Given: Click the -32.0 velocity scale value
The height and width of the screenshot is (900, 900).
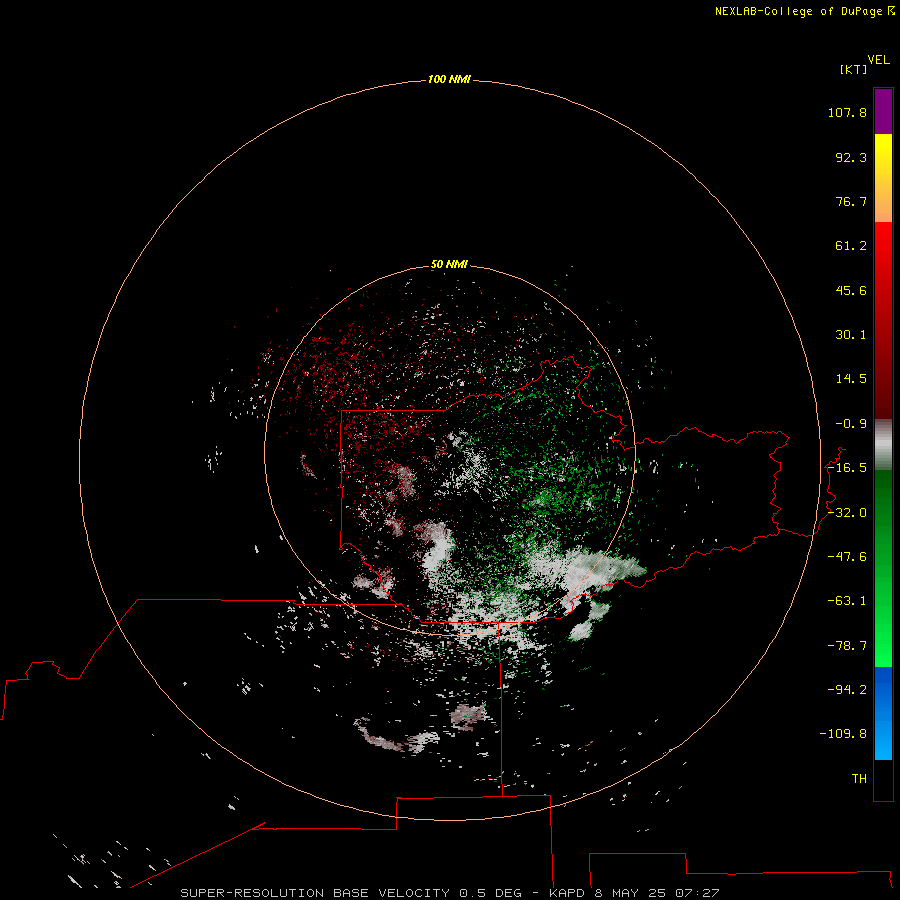Looking at the screenshot, I should pos(847,513).
